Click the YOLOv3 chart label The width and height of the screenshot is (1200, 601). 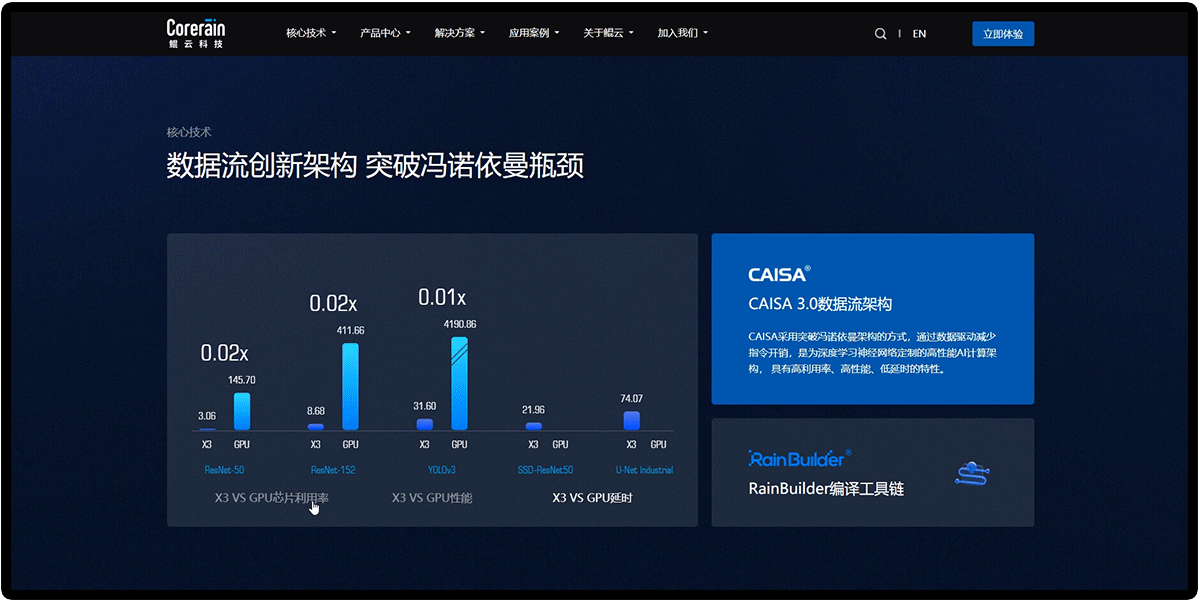(441, 470)
